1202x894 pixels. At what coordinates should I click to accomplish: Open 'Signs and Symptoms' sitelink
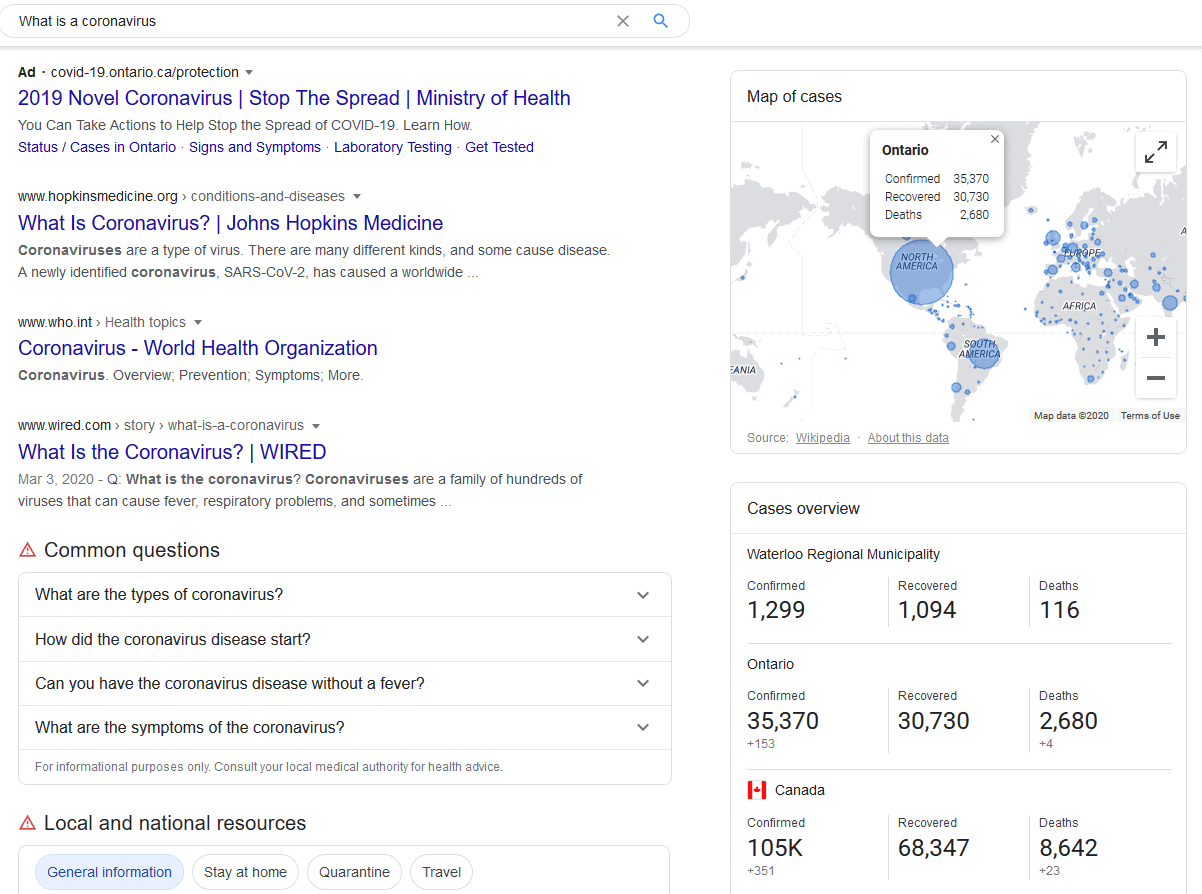[x=255, y=147]
